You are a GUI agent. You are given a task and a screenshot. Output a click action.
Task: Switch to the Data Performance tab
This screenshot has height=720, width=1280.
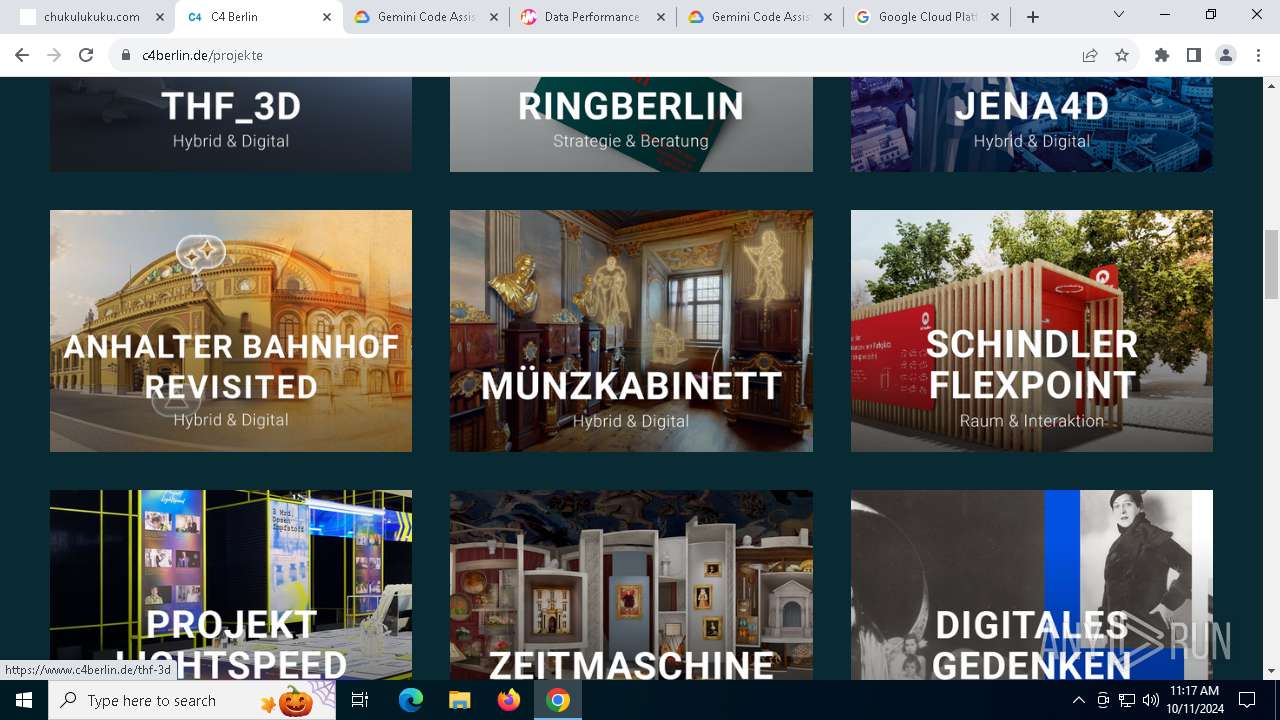[x=592, y=17]
